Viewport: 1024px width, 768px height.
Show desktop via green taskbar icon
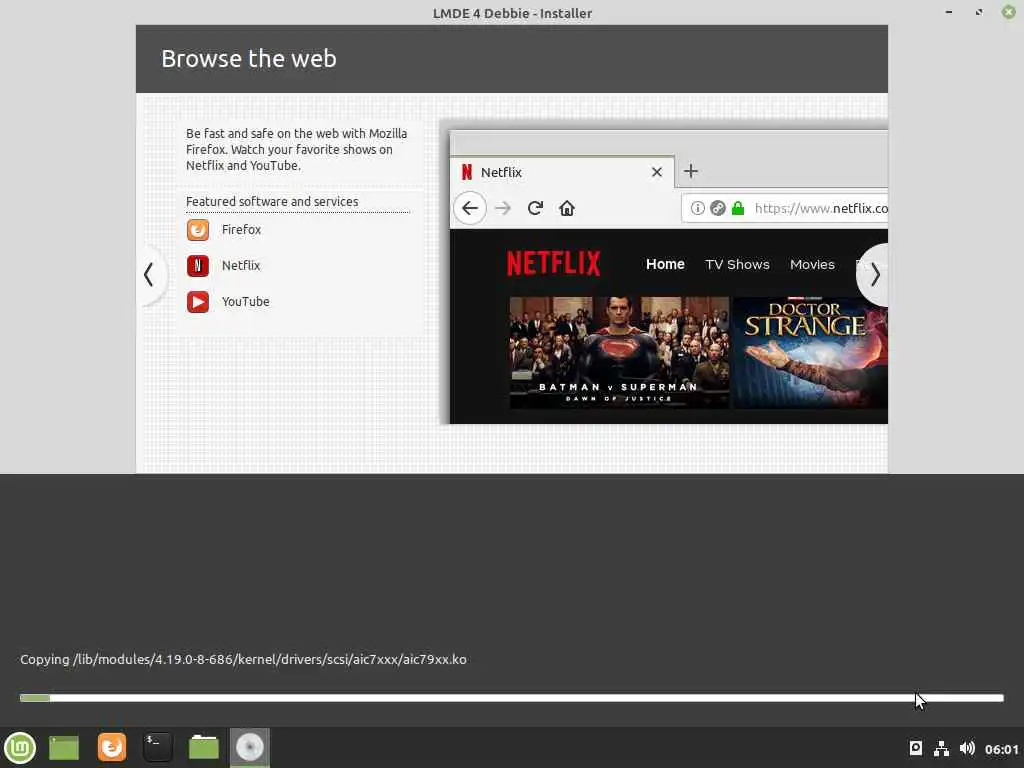[64, 748]
